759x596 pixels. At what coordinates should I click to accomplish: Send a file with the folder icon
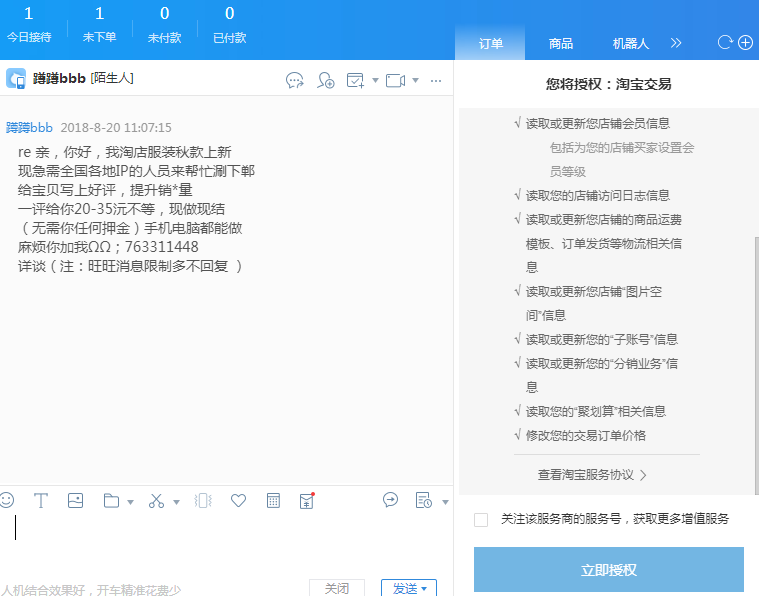click(x=111, y=501)
